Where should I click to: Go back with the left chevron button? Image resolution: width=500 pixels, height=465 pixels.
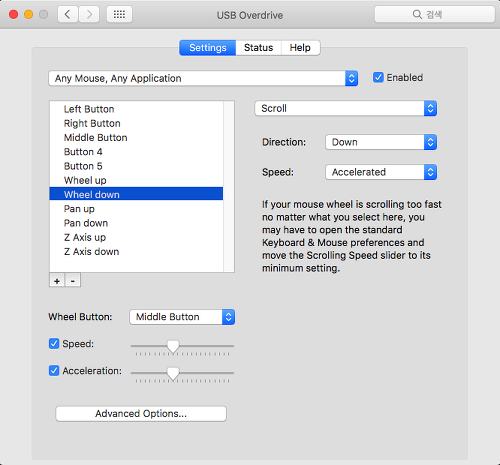pyautogui.click(x=68, y=14)
